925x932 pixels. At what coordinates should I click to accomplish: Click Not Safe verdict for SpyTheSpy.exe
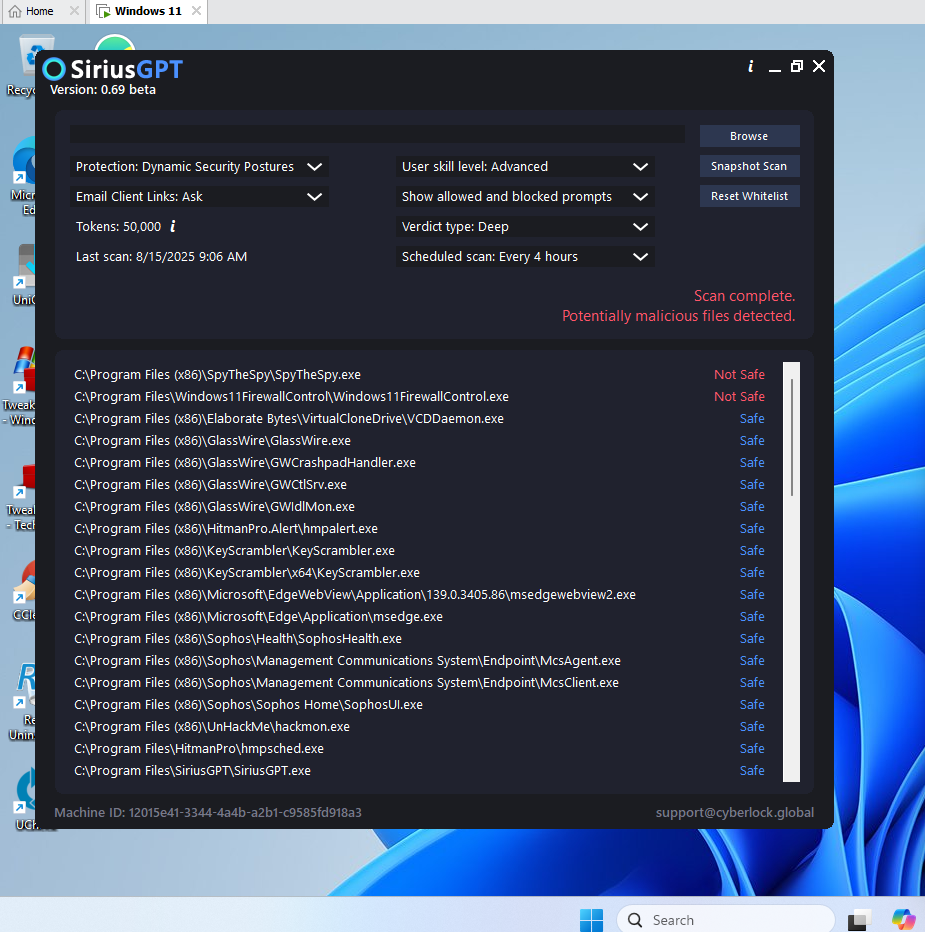pyautogui.click(x=739, y=374)
